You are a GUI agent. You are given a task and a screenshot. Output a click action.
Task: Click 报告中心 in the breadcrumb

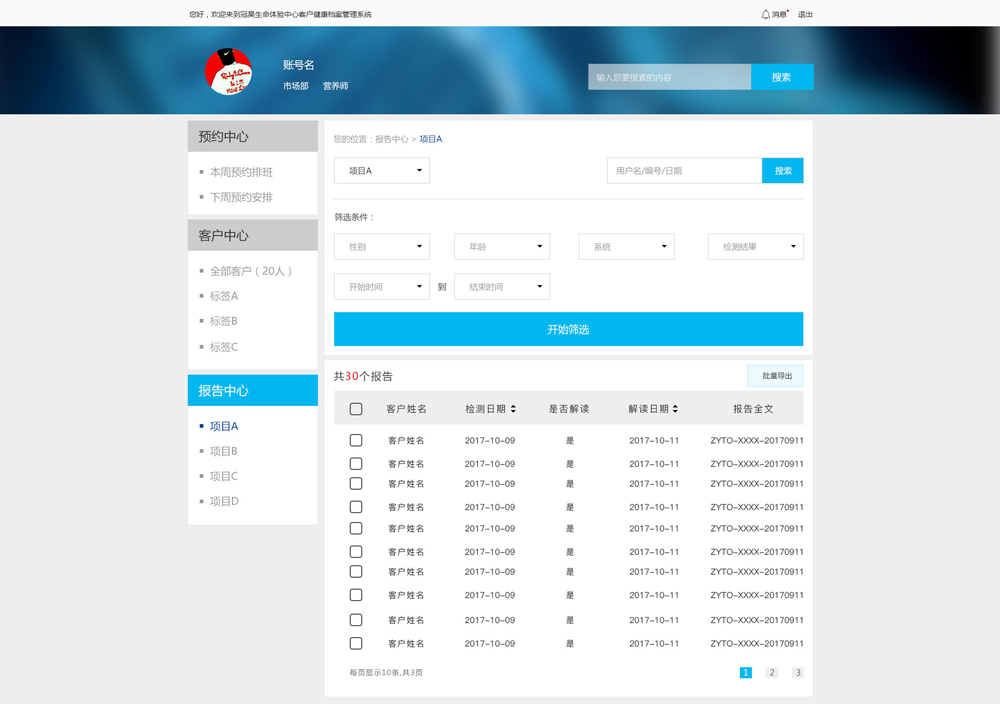tap(392, 139)
